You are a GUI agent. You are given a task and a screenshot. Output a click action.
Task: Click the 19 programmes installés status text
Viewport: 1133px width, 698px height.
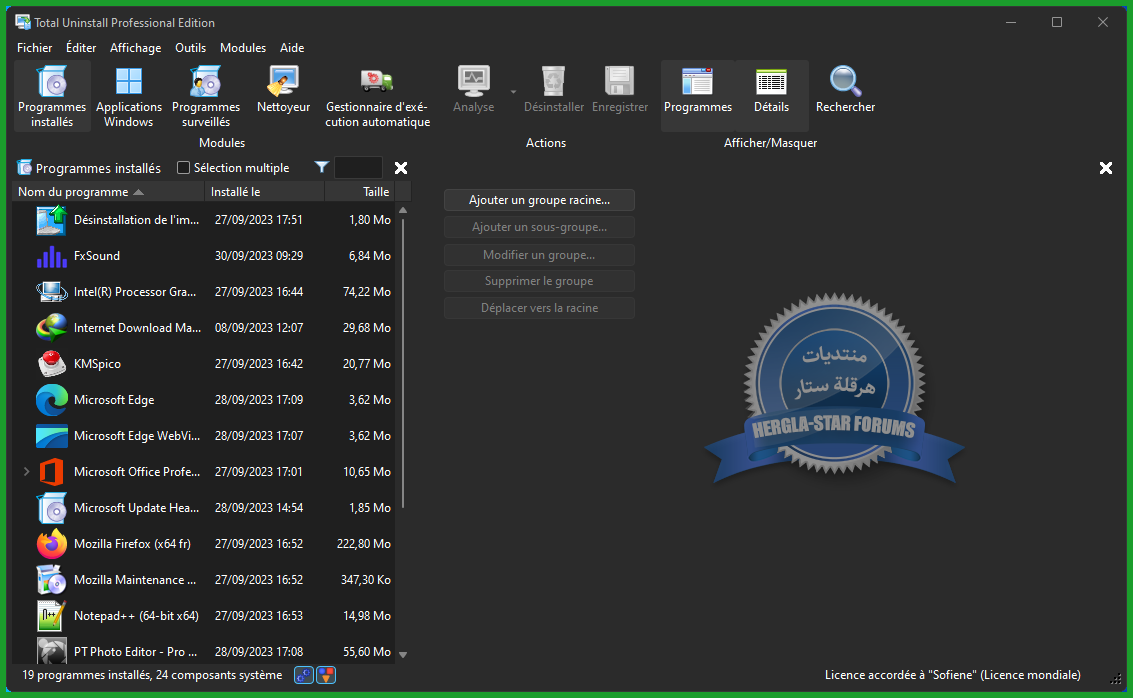click(152, 675)
